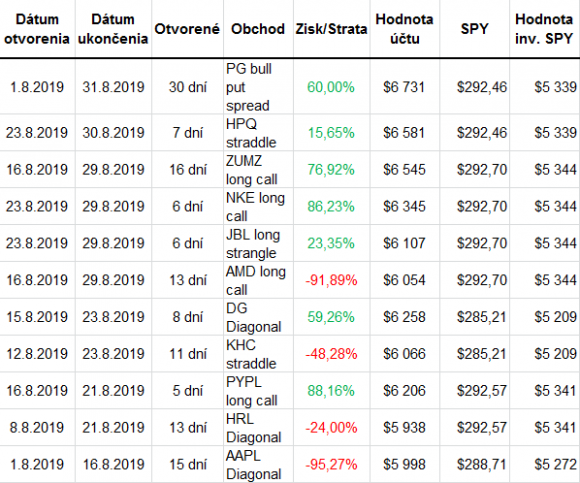Screen dimensions: 580x483
Task: Select the 'Hodnota účtu' header cell
Action: coord(405,29)
